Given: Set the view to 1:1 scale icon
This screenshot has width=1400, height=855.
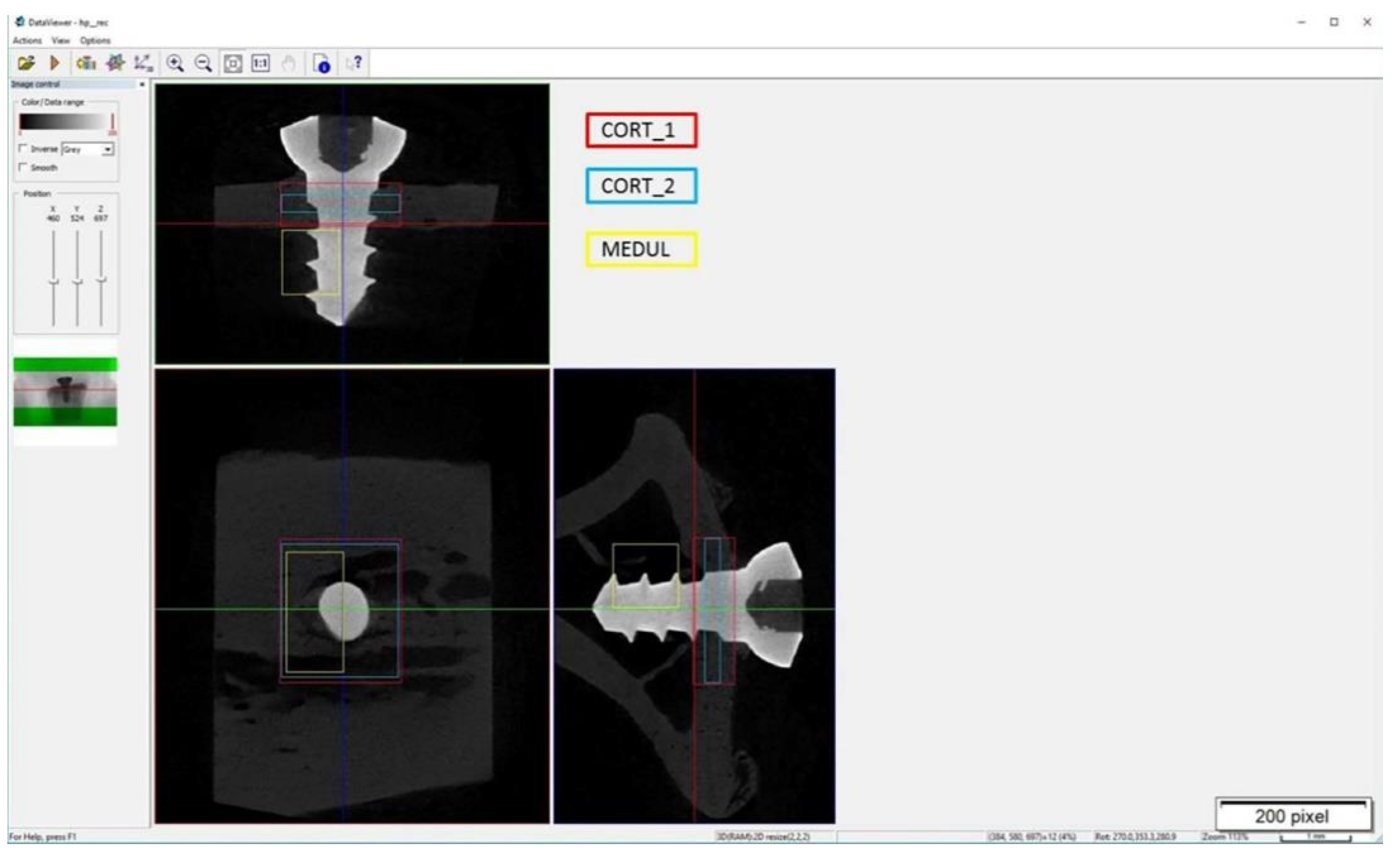Looking at the screenshot, I should click(x=261, y=63).
